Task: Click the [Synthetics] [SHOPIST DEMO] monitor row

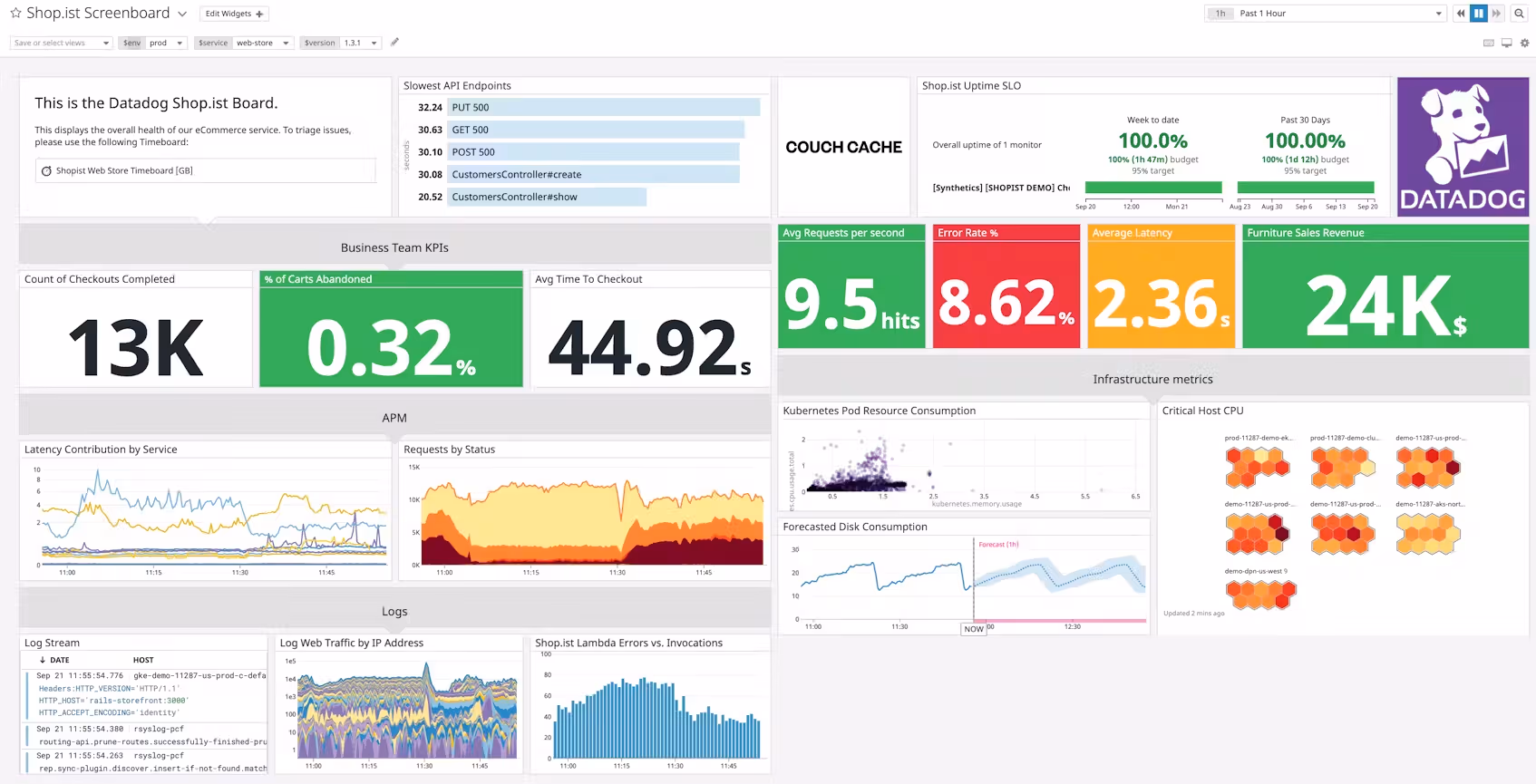Action: (1001, 188)
